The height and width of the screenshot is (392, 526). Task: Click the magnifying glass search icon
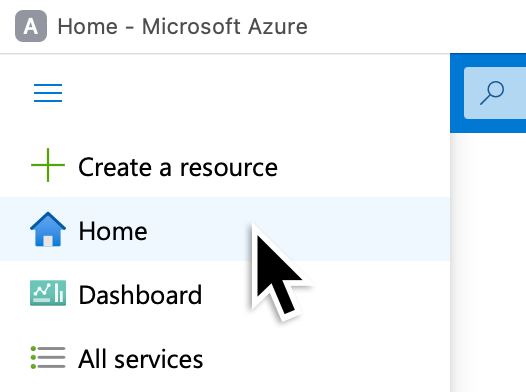click(x=492, y=93)
